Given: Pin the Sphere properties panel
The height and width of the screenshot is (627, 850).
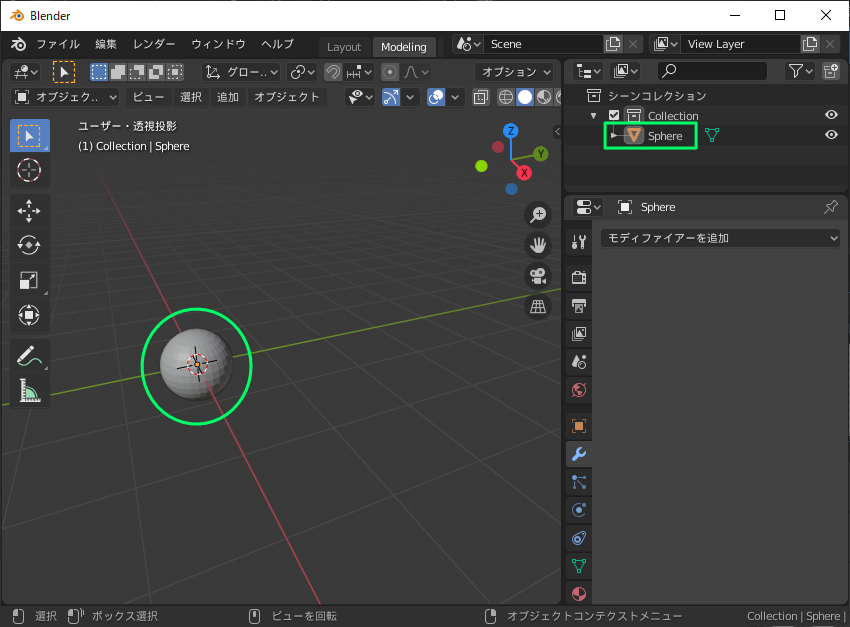Looking at the screenshot, I should coord(830,207).
